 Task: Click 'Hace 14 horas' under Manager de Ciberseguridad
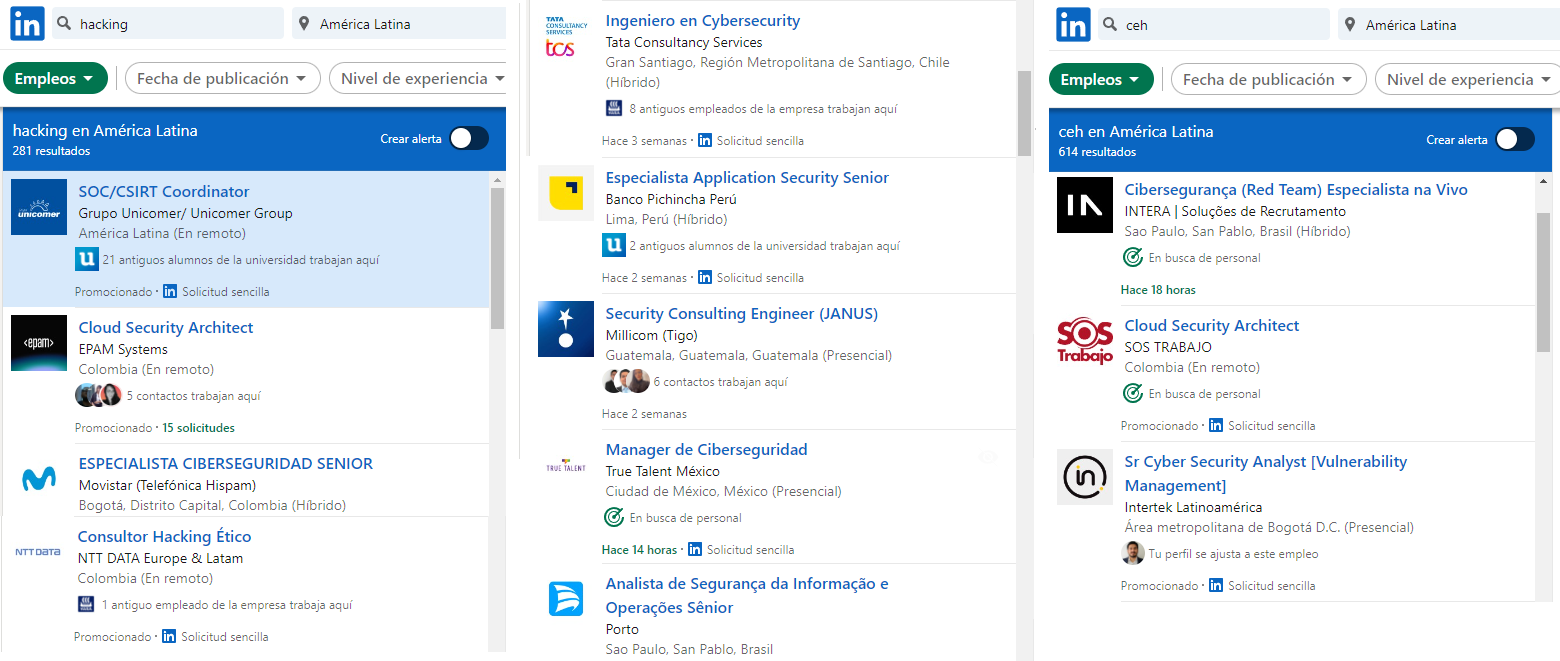[639, 550]
